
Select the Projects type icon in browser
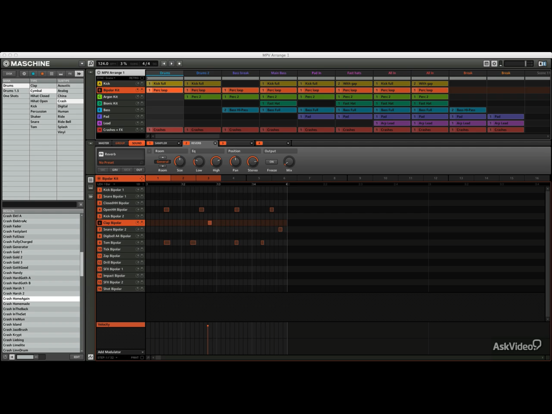pyautogui.click(x=24, y=74)
